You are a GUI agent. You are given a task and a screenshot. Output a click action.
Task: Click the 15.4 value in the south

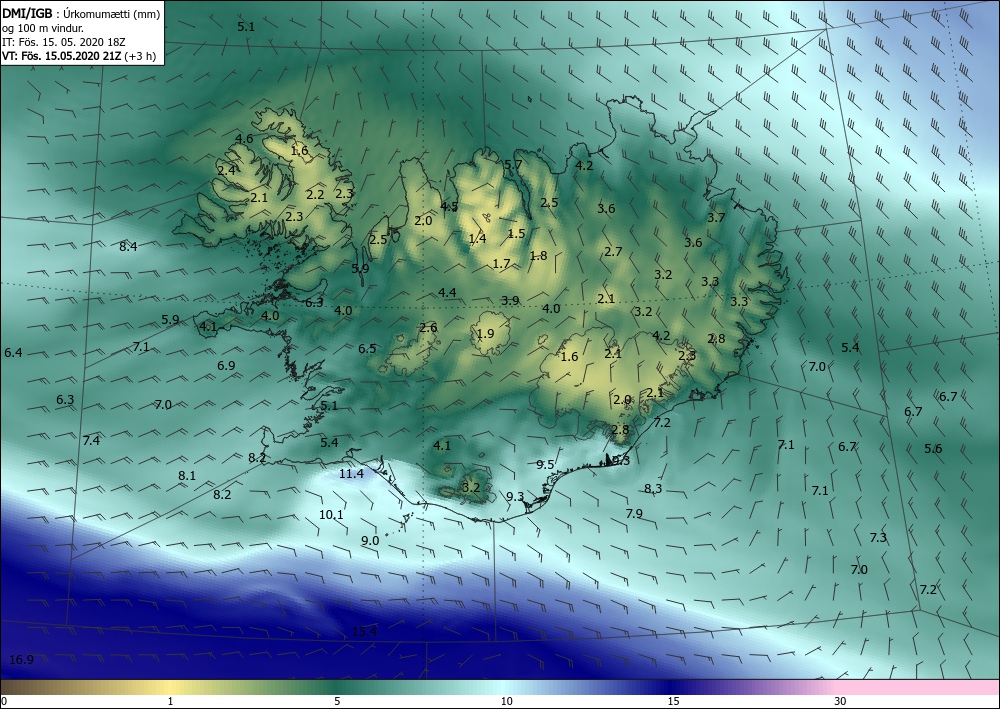point(365,631)
